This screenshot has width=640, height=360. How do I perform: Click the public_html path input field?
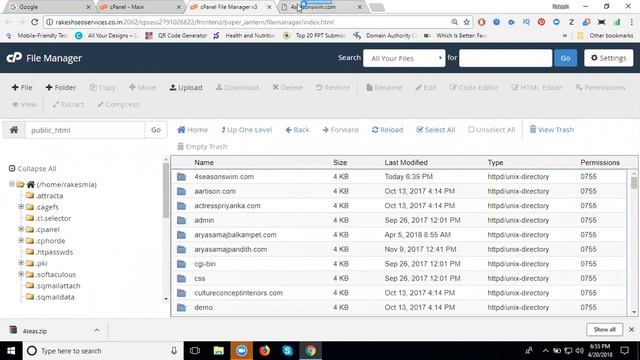pos(85,130)
